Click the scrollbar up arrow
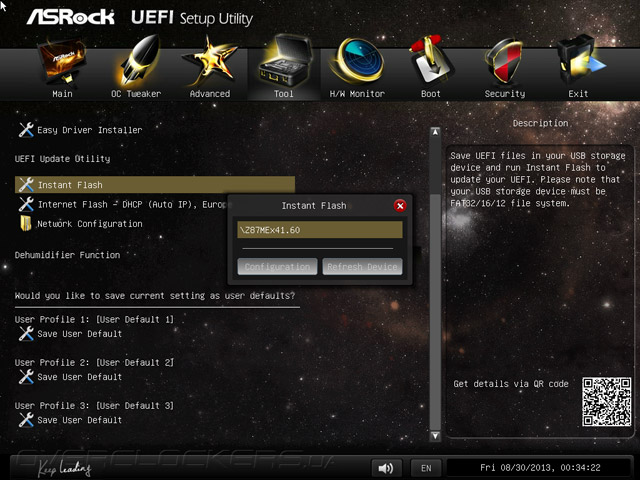This screenshot has width=640, height=480. 435,132
